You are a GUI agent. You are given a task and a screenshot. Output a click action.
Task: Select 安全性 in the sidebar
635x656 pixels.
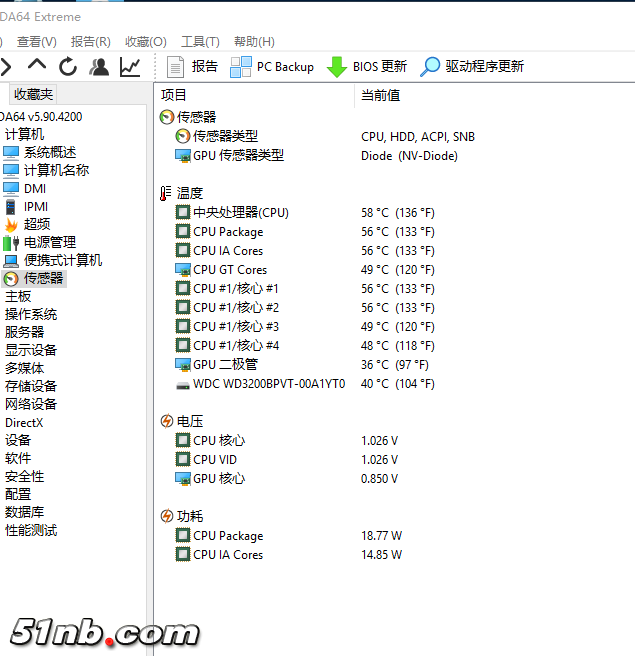point(24,477)
